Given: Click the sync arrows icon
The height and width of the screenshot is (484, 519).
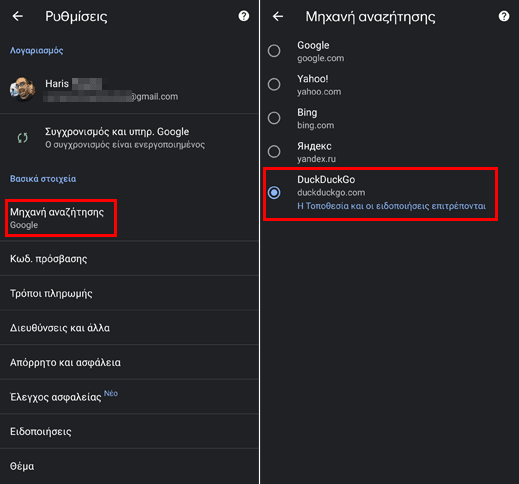Looking at the screenshot, I should coord(23,138).
